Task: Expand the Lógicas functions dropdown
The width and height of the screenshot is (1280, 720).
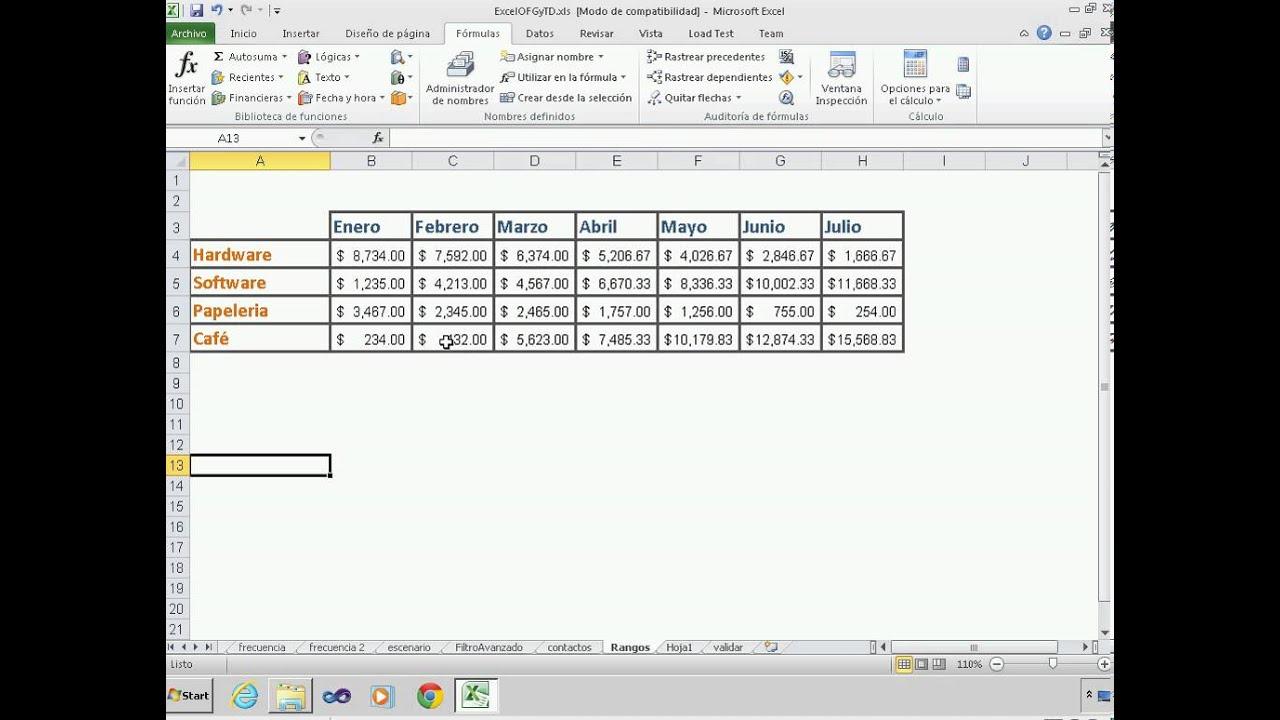Action: [356, 57]
